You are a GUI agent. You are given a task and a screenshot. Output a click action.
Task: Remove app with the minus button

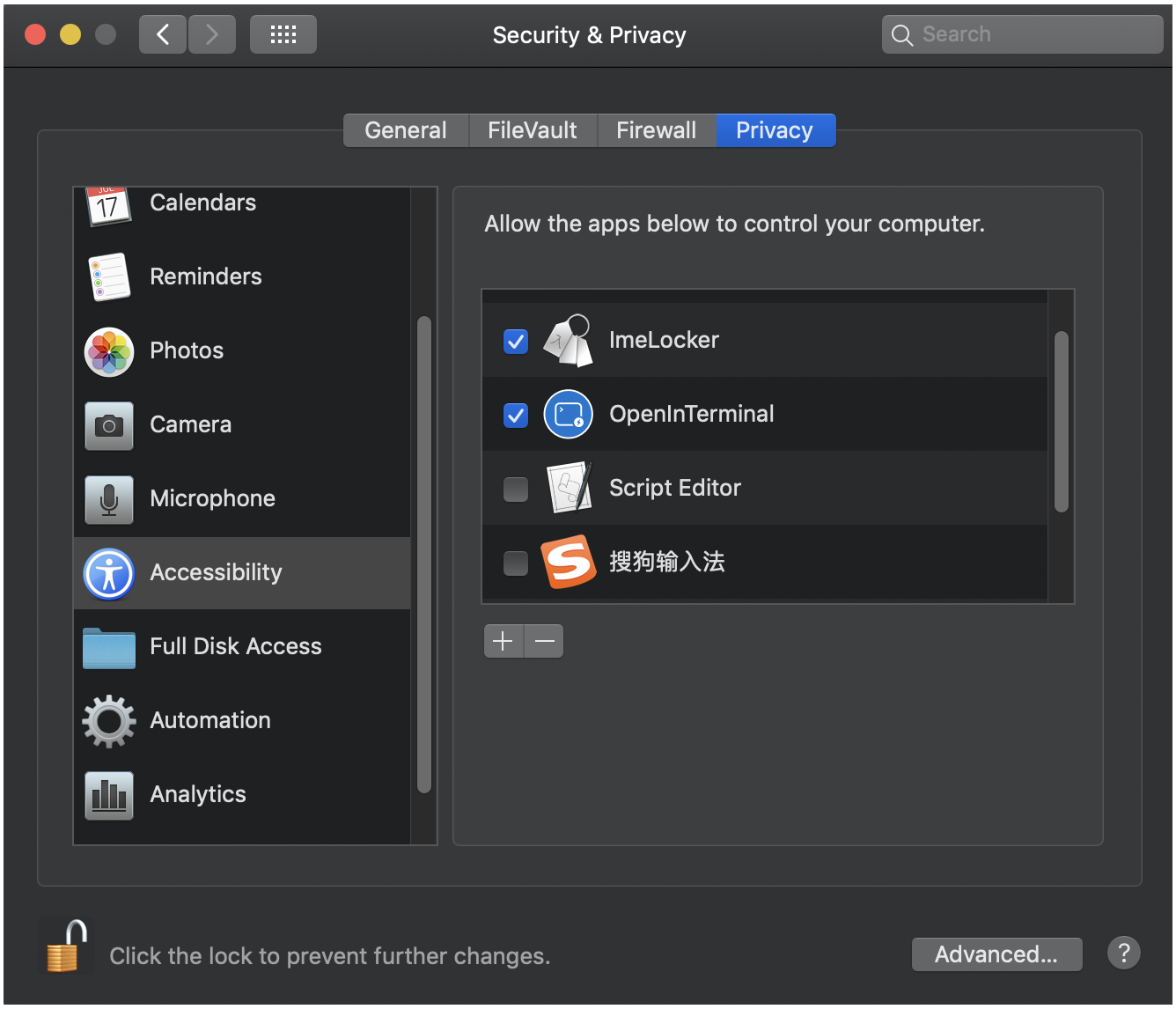pos(544,641)
